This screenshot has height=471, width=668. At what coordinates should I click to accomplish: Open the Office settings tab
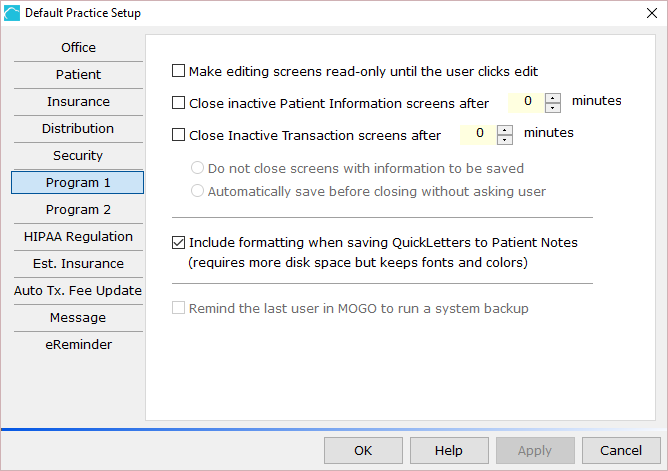[78, 47]
